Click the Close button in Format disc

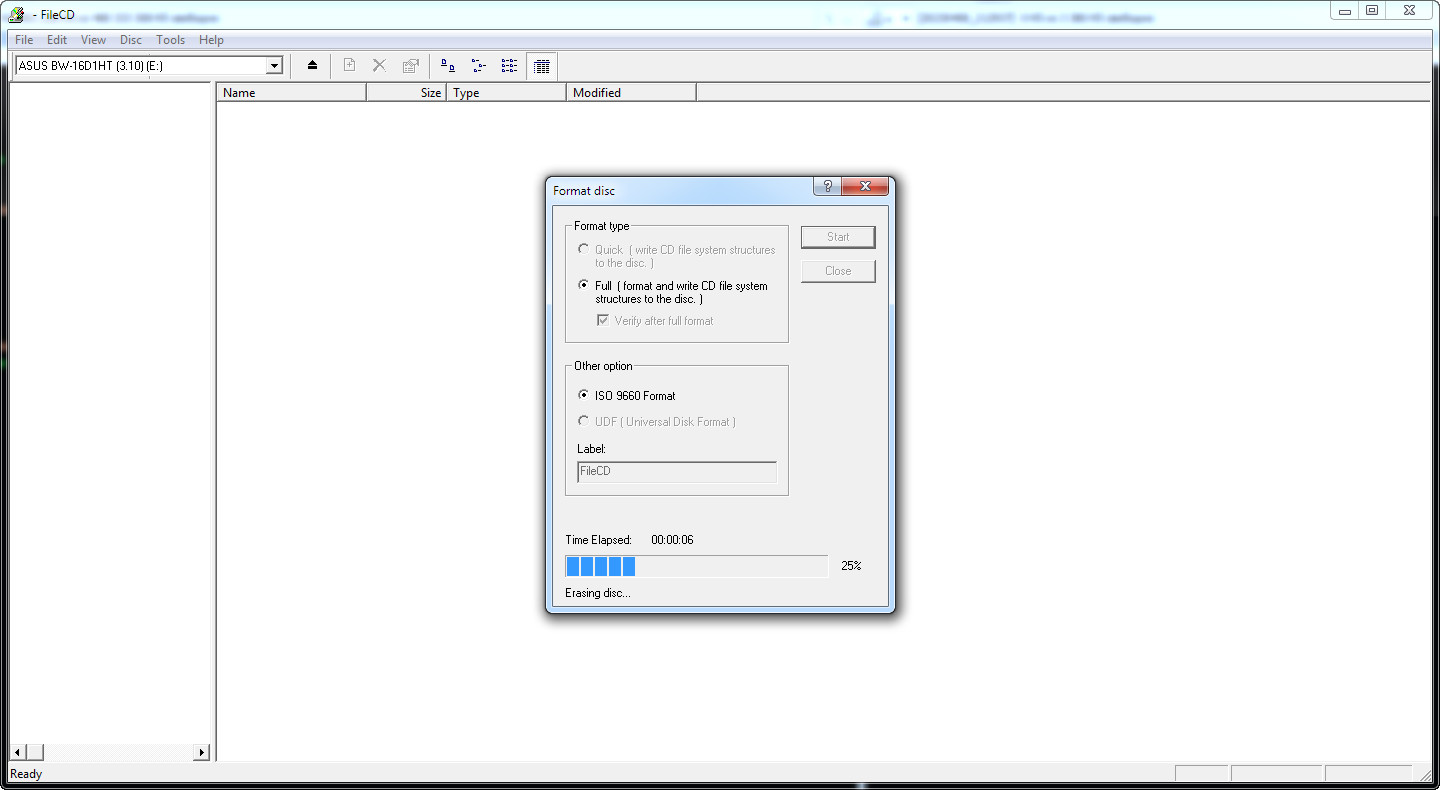838,271
